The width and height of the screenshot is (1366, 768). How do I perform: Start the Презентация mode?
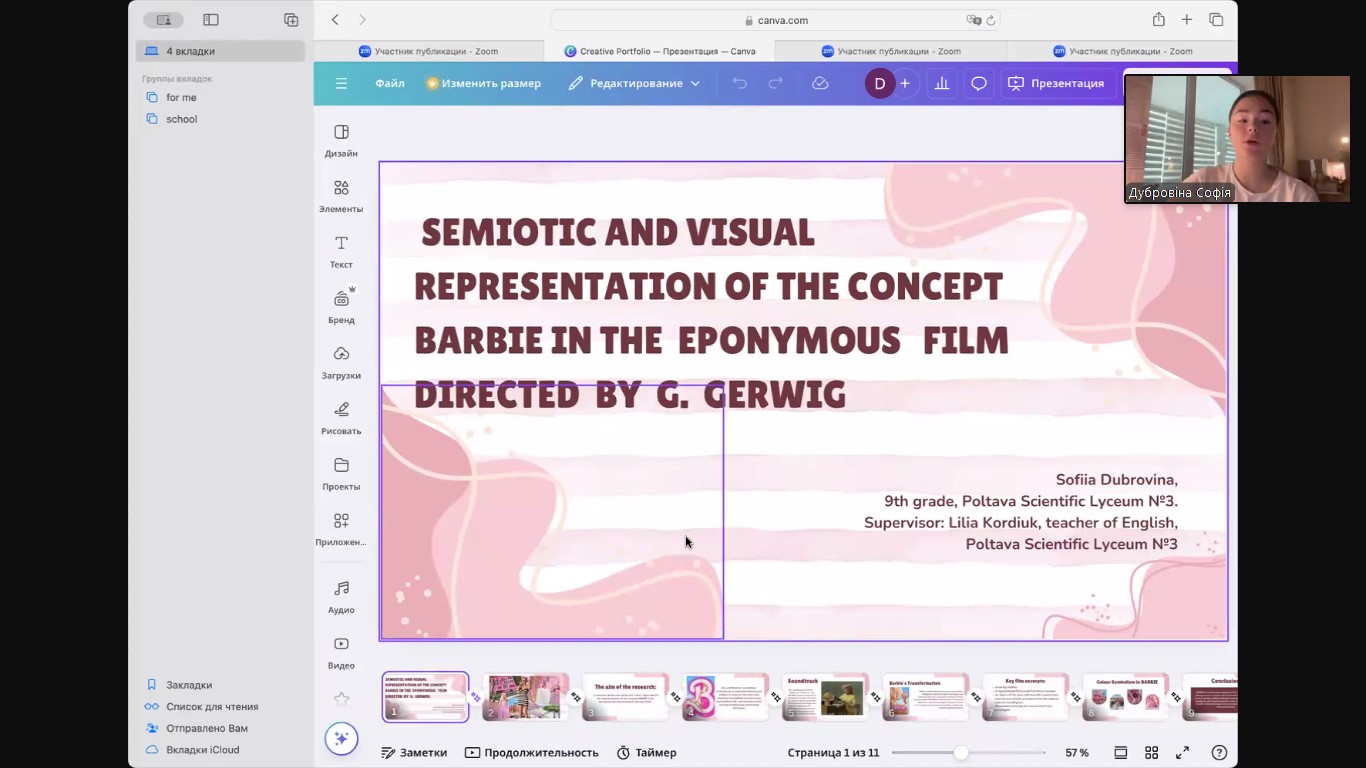tap(1056, 83)
